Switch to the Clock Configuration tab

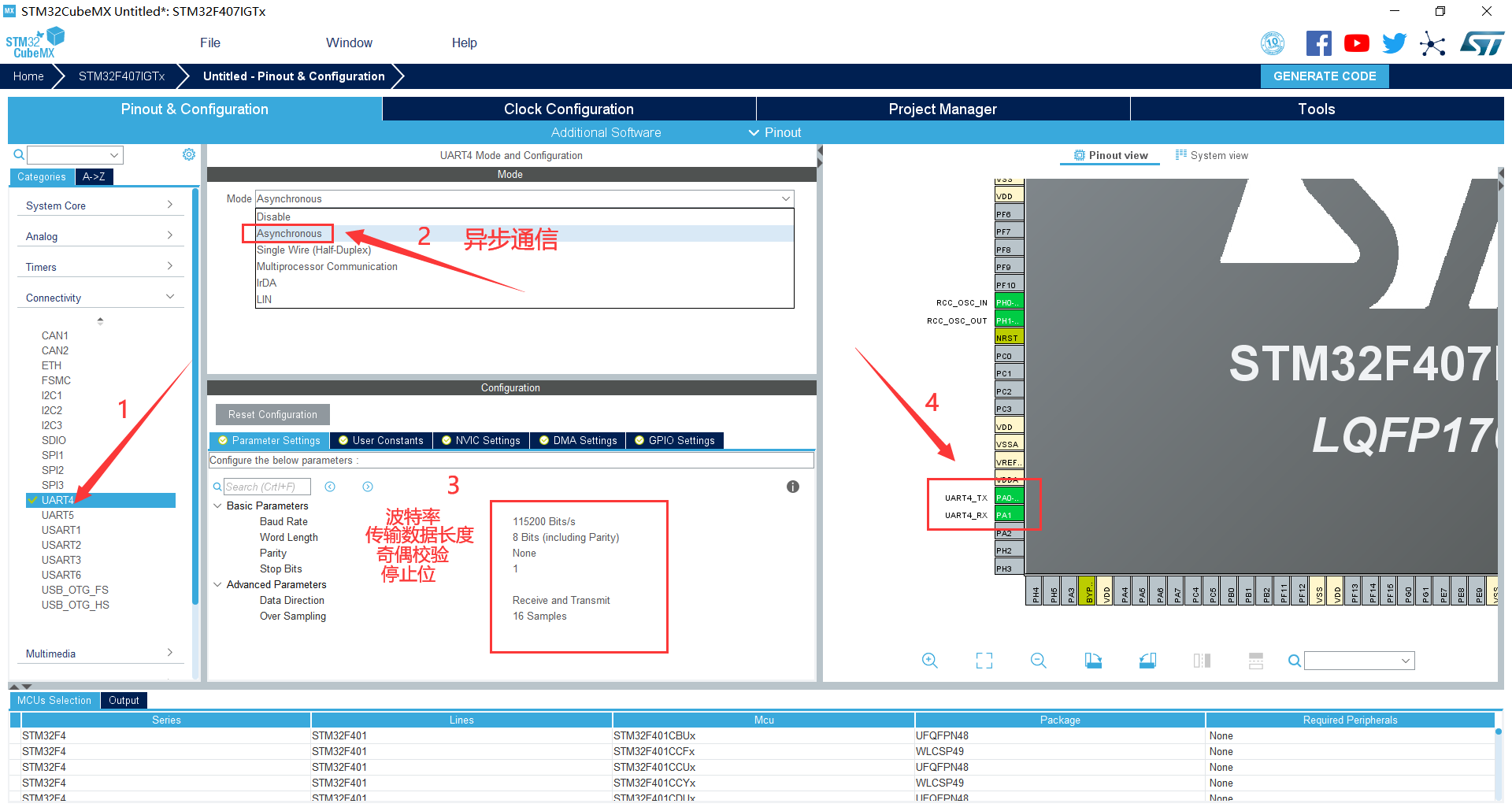pyautogui.click(x=568, y=109)
